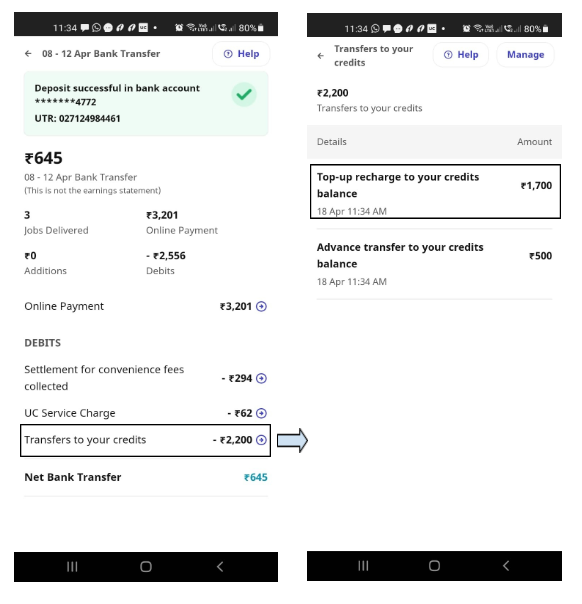Tap Net Bank Transfer ₹645 amount

[x=256, y=477]
